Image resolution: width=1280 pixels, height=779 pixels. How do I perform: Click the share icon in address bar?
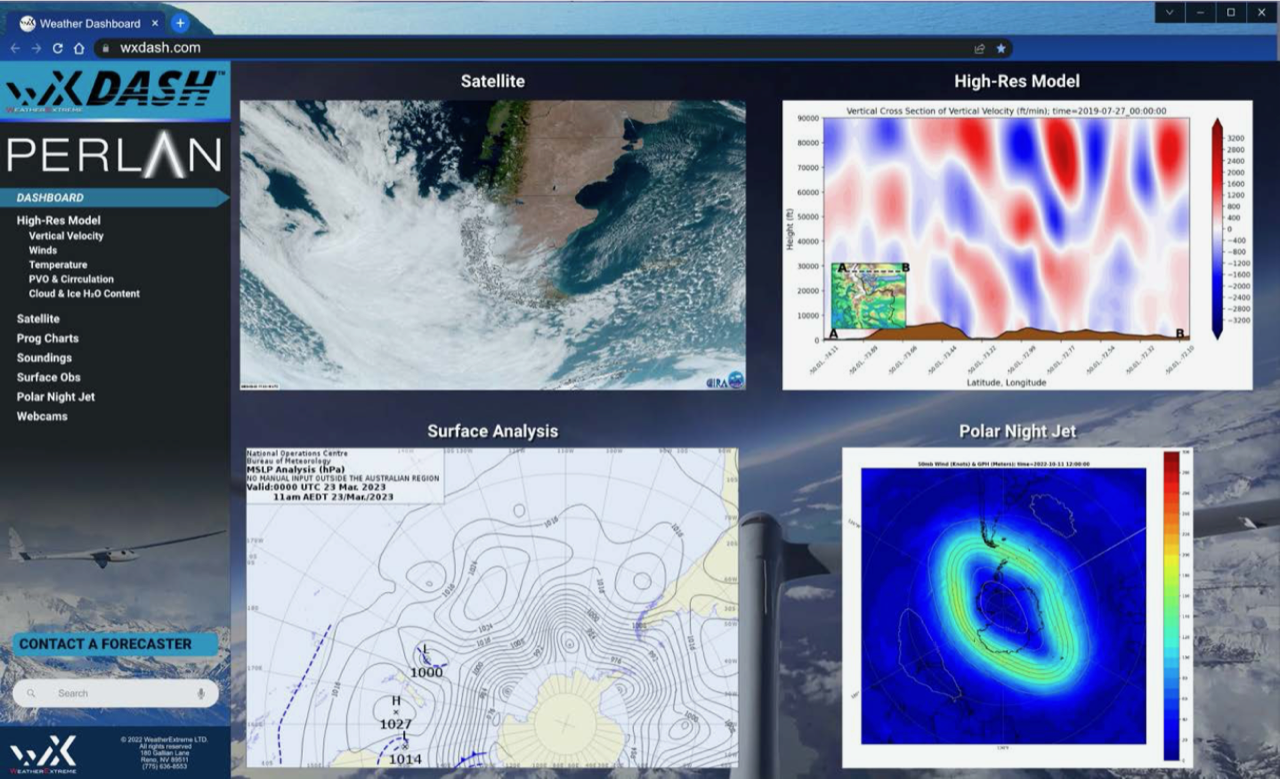point(979,48)
